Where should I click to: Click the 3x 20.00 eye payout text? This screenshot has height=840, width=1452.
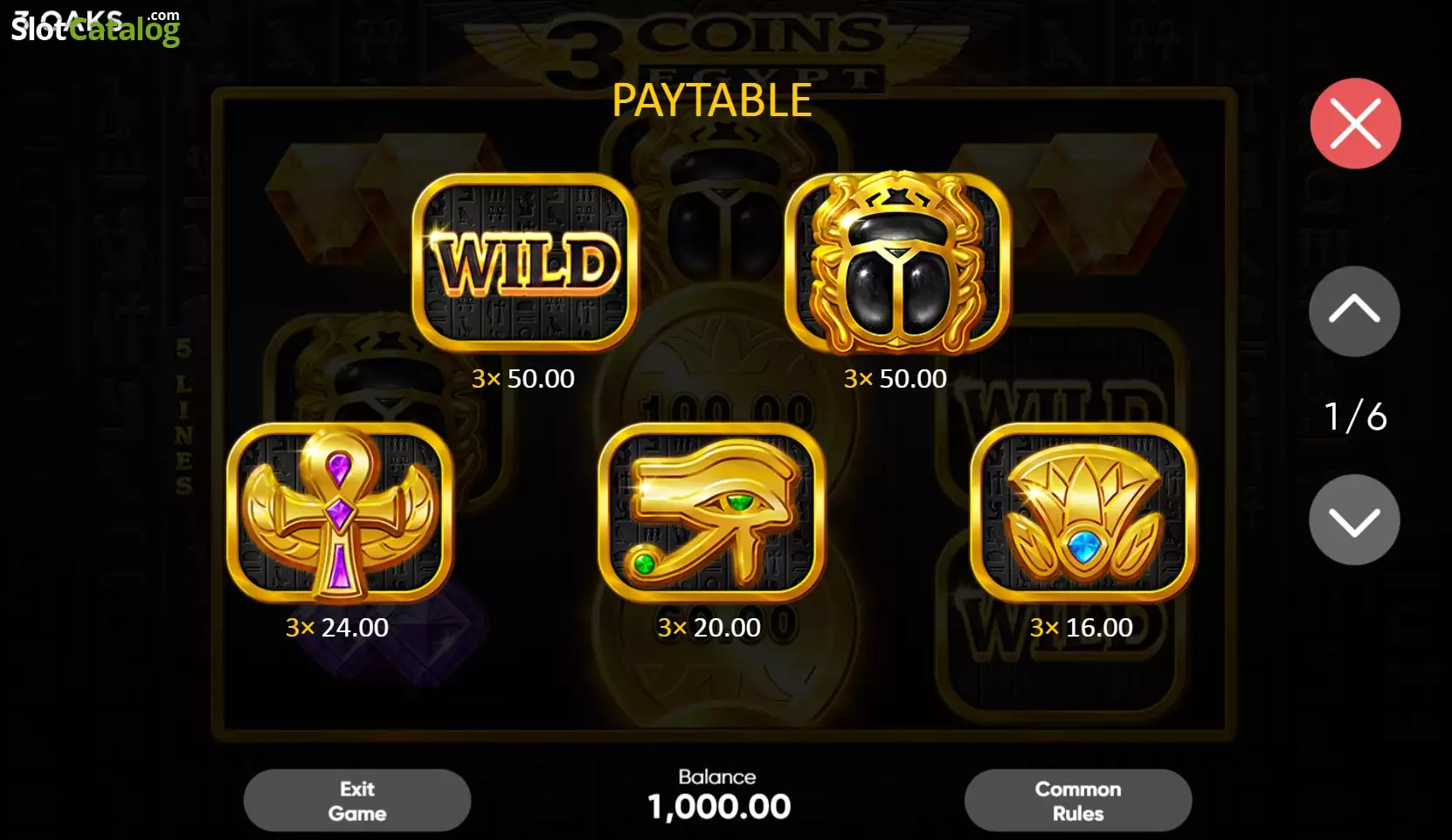click(x=709, y=628)
